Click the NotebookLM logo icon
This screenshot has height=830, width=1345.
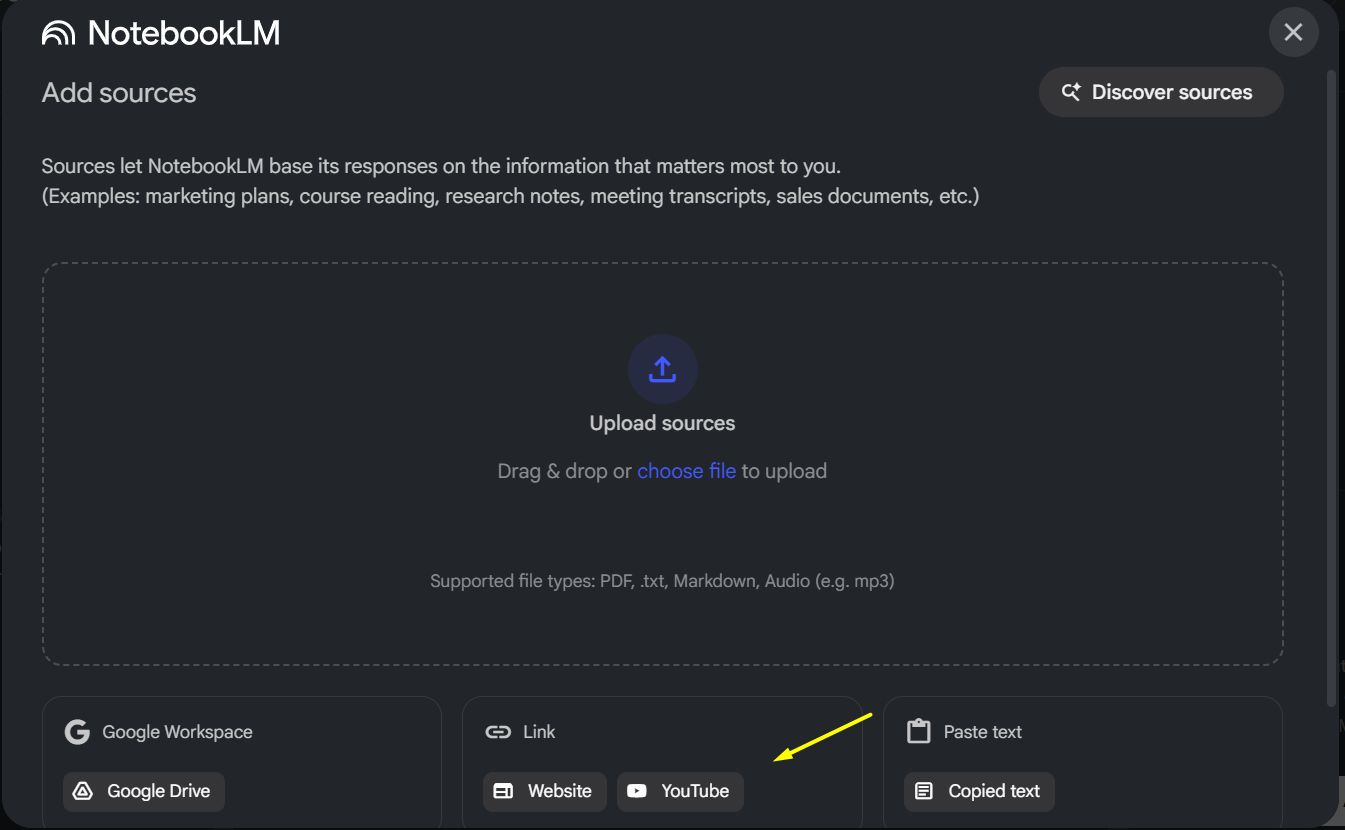(58, 33)
